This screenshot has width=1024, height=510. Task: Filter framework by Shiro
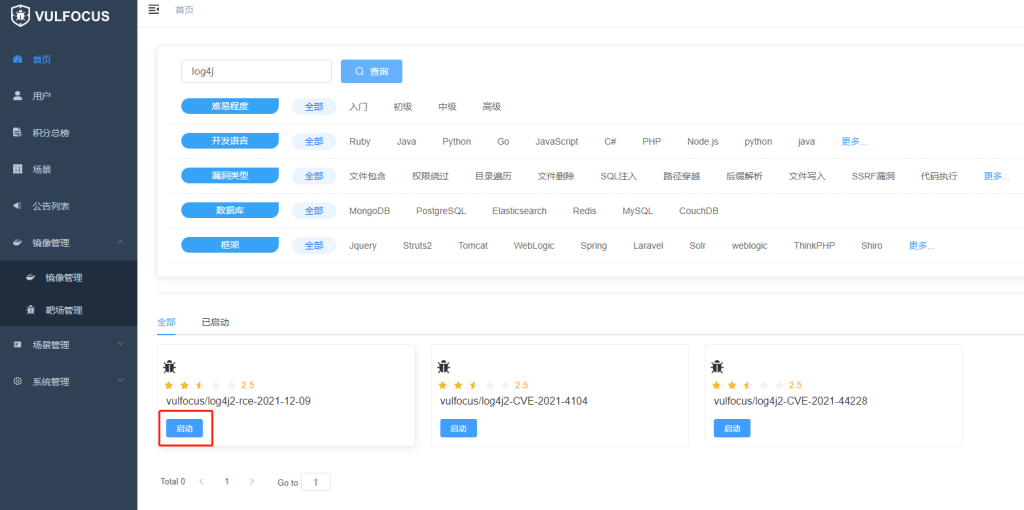point(872,246)
